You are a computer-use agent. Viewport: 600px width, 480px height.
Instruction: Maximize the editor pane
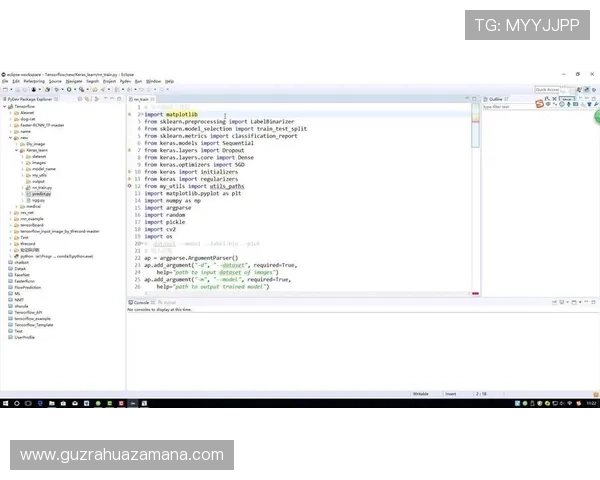point(473,99)
